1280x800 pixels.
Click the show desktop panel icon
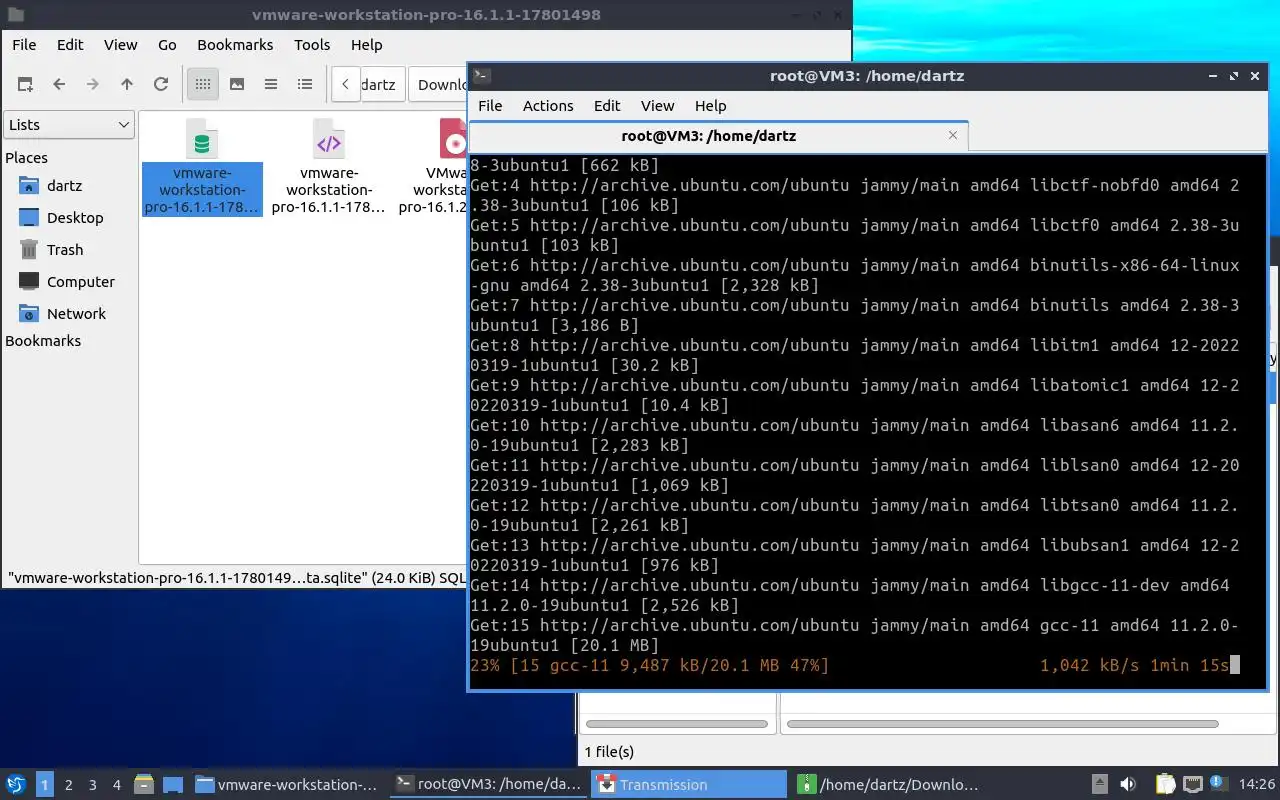(x=172, y=785)
